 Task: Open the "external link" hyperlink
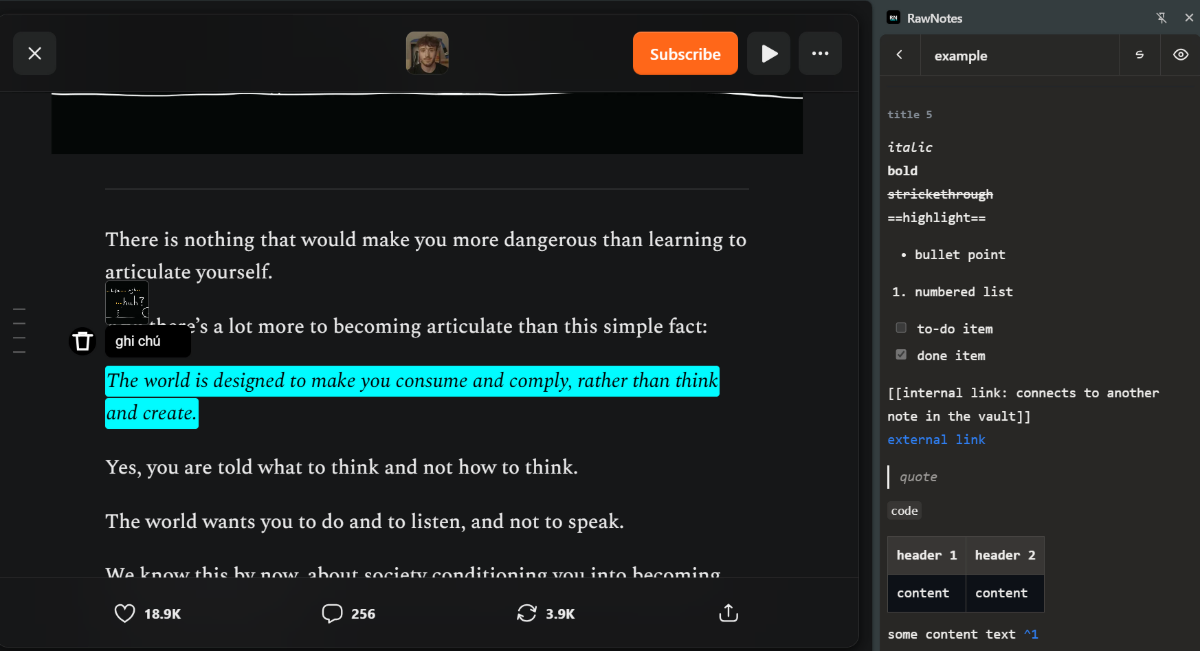click(x=936, y=440)
